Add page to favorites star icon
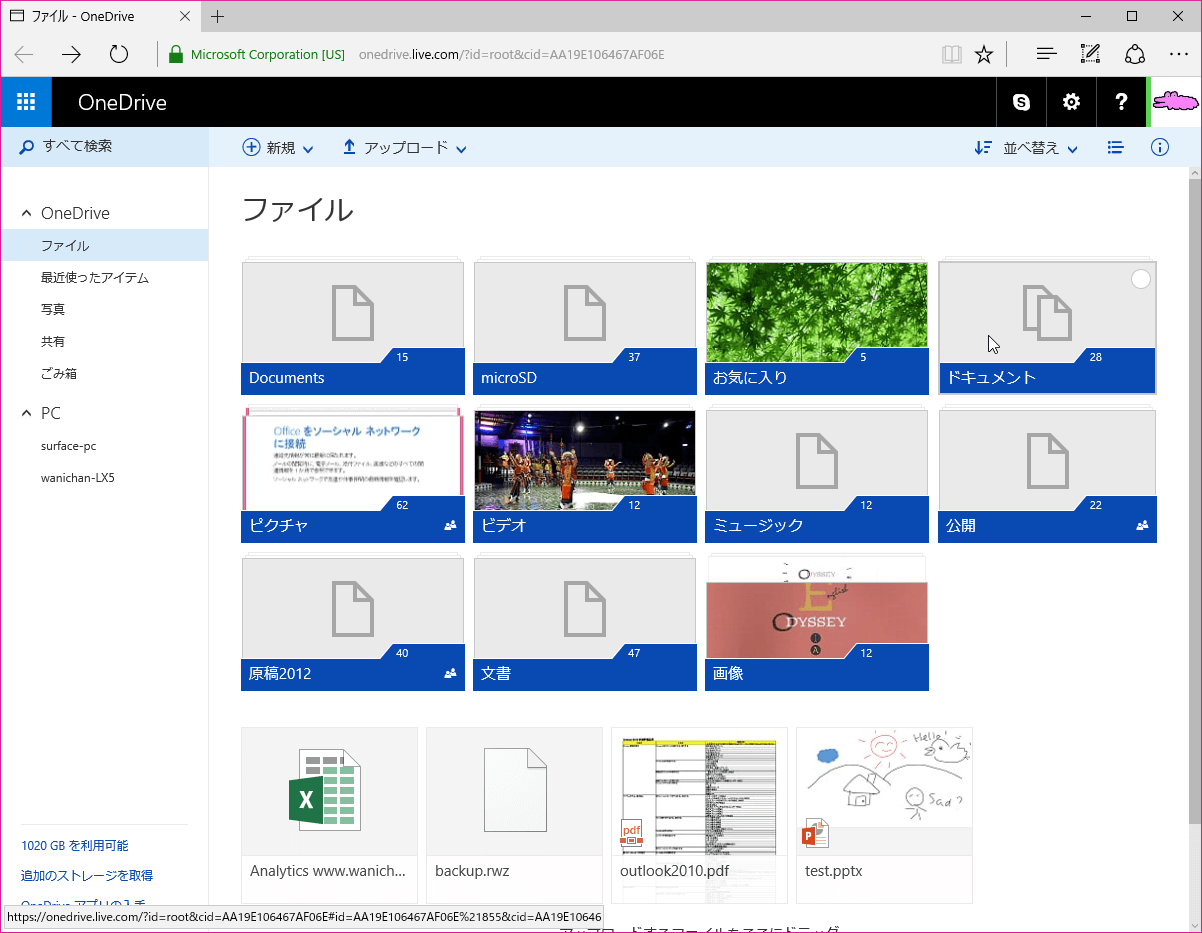The image size is (1202, 933). (x=984, y=54)
